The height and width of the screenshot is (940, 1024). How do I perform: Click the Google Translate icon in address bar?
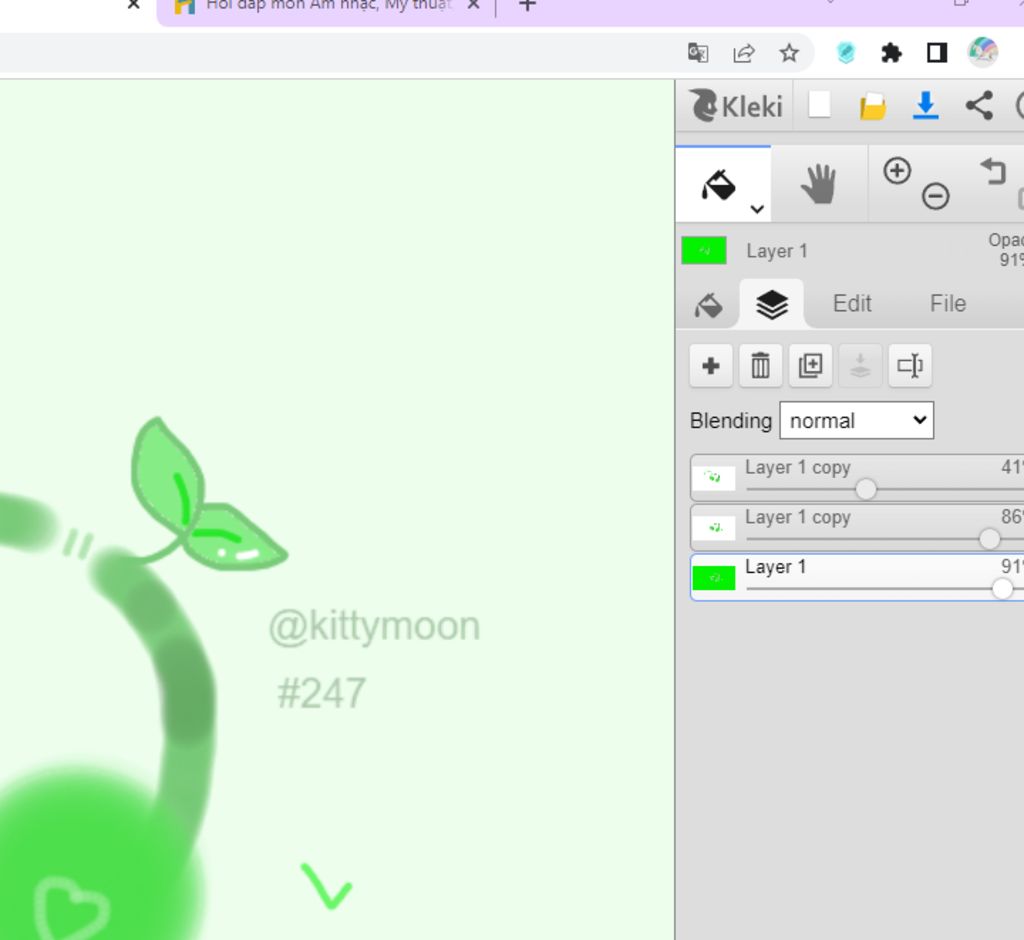[697, 52]
